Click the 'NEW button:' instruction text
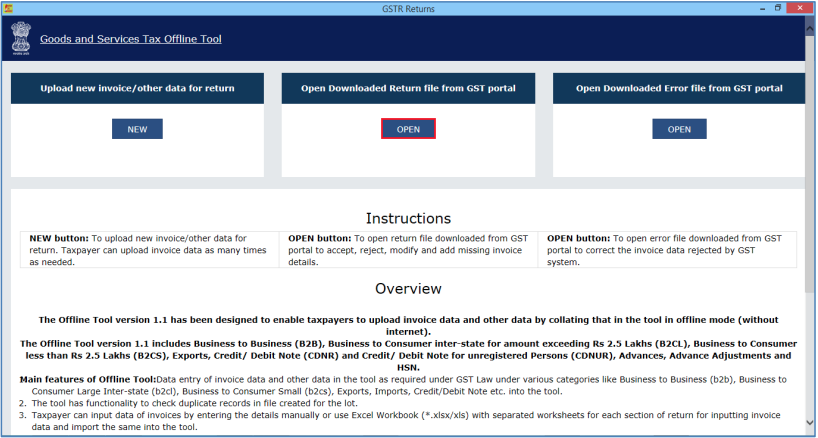 point(148,250)
